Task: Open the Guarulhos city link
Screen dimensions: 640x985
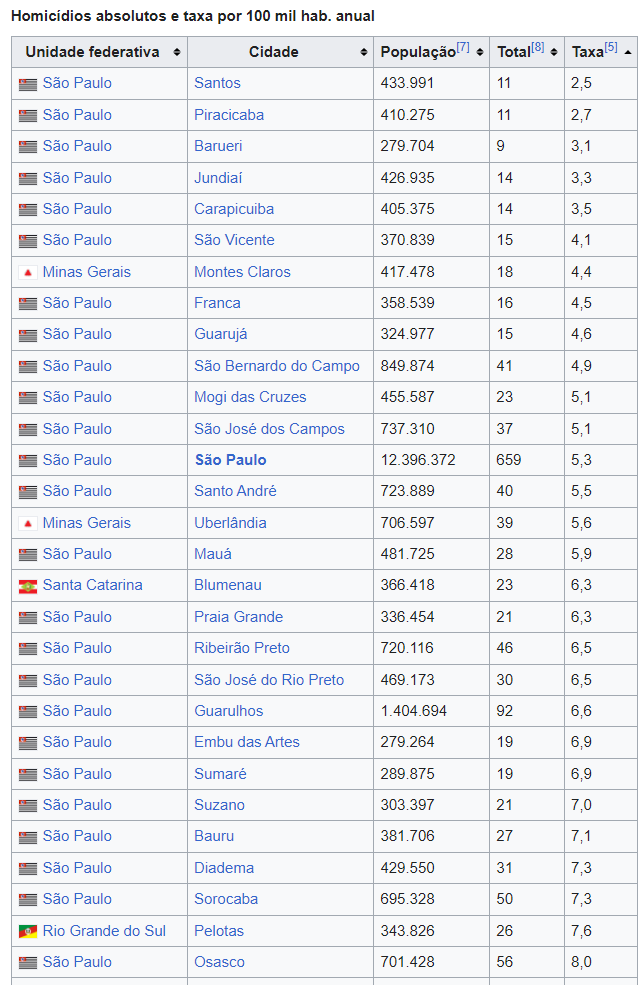Action: coord(229,710)
